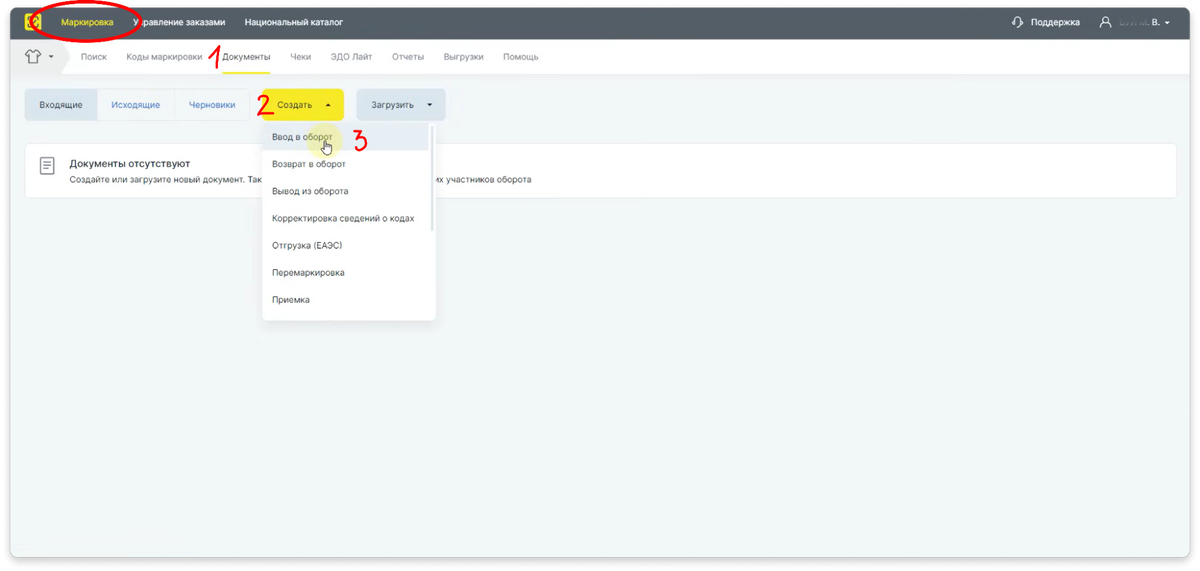Screen dimensions: 1200x571
Task: Switch to the Помощь tab
Action: [x=520, y=57]
